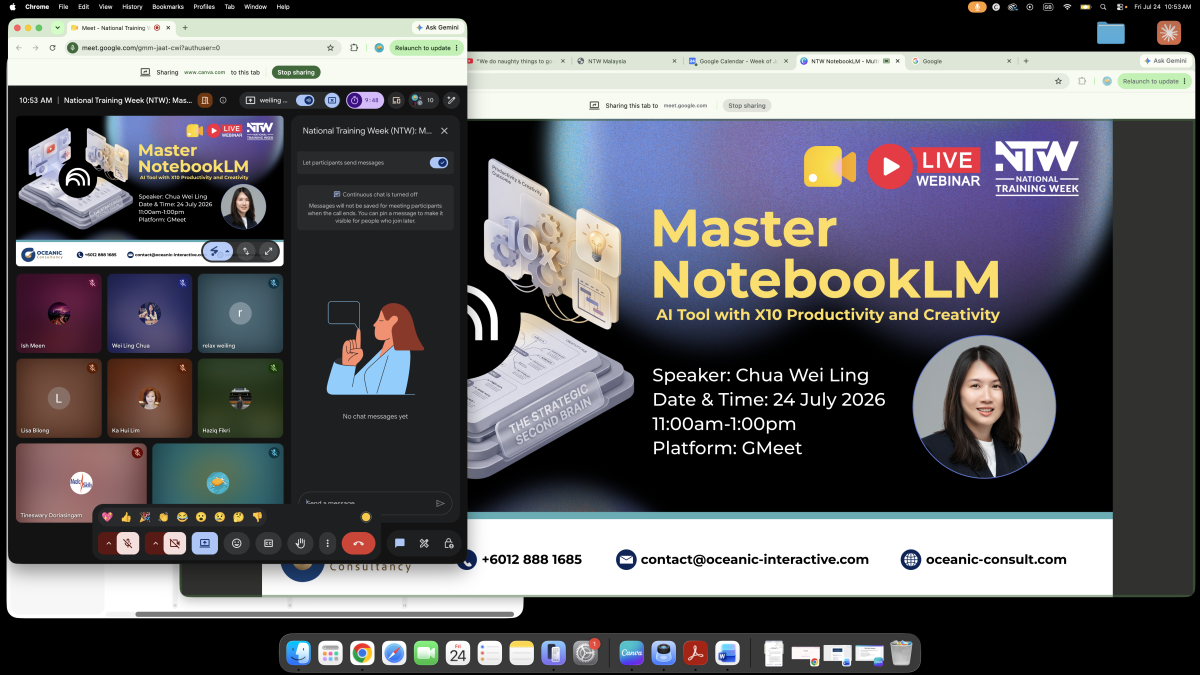Screen dimensions: 1200x675
Task: Open host controls lock icon
Action: coord(449,543)
